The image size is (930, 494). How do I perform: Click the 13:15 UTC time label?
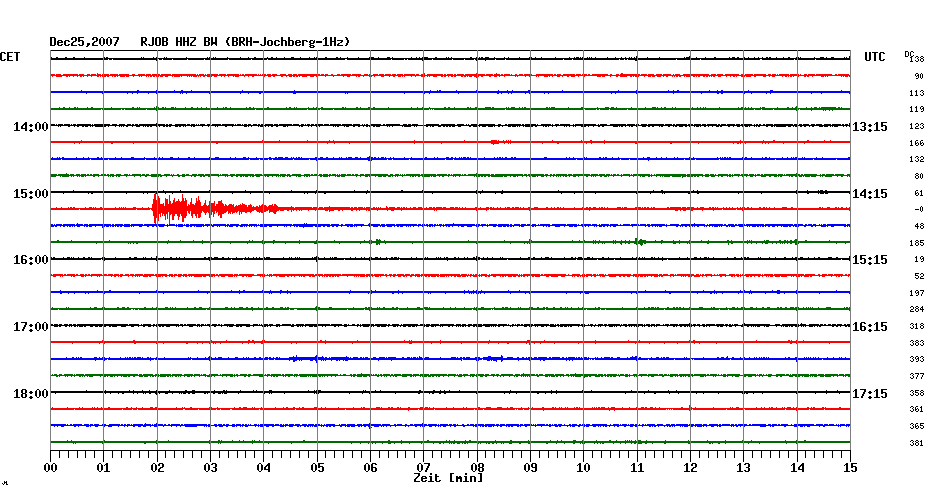[870, 127]
